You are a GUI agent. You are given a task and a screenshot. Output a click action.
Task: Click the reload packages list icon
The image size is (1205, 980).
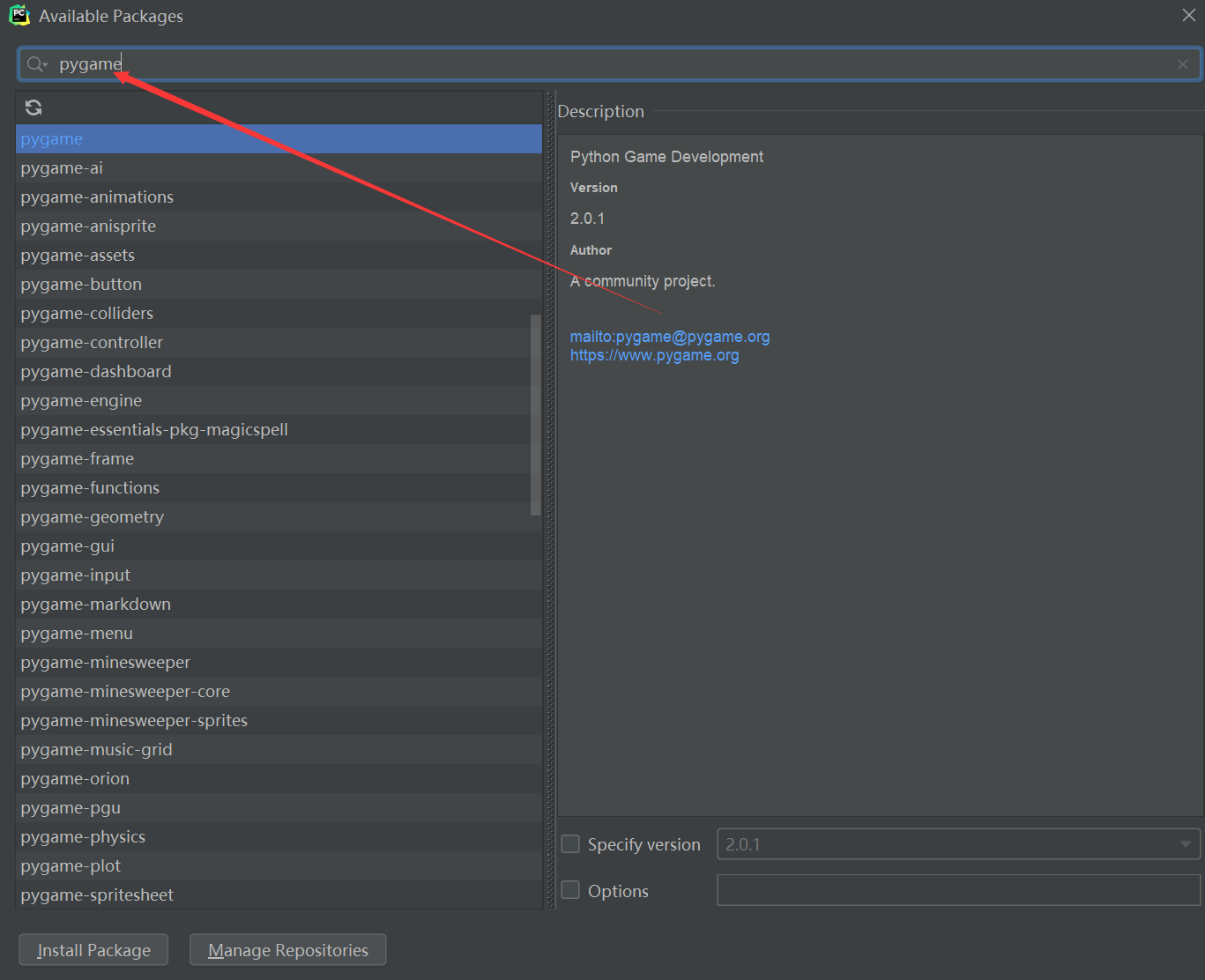[x=33, y=108]
